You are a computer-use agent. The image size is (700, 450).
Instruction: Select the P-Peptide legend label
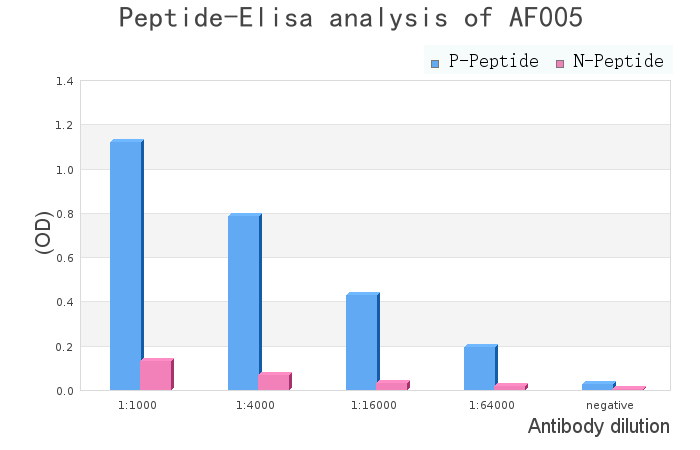pos(493,62)
